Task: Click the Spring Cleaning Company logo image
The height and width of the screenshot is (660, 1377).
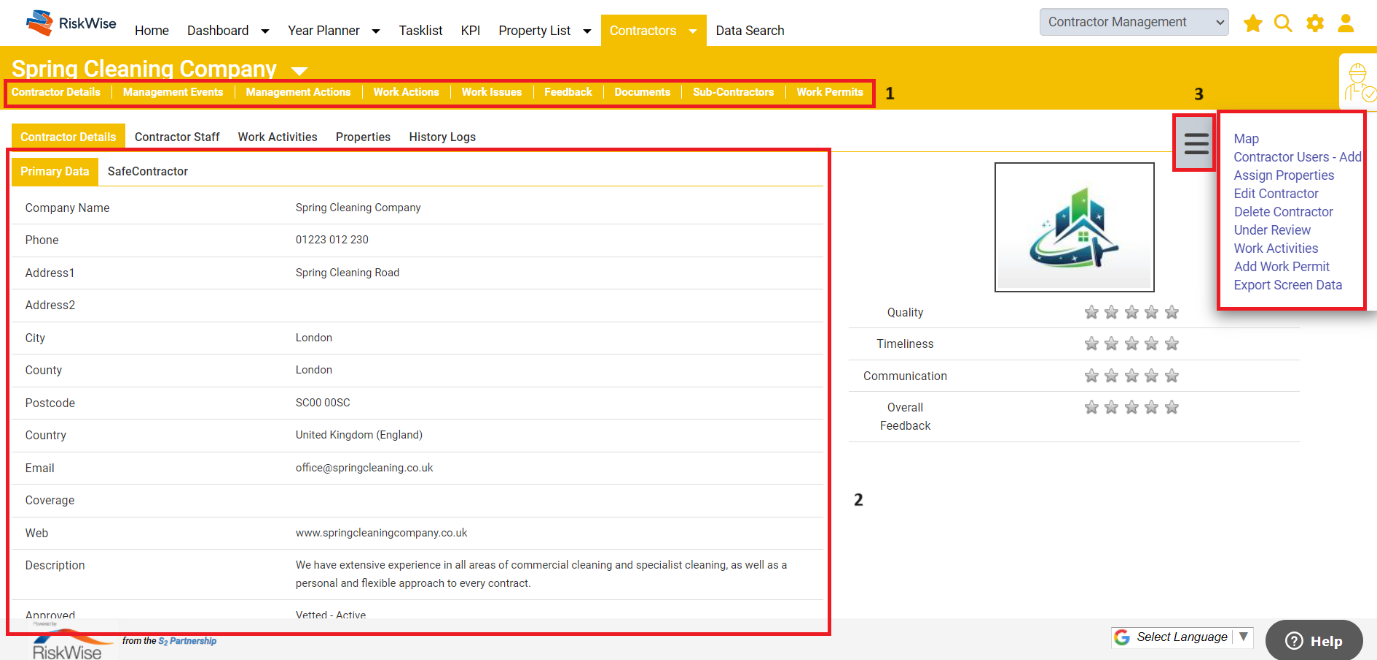Action: [x=1074, y=227]
